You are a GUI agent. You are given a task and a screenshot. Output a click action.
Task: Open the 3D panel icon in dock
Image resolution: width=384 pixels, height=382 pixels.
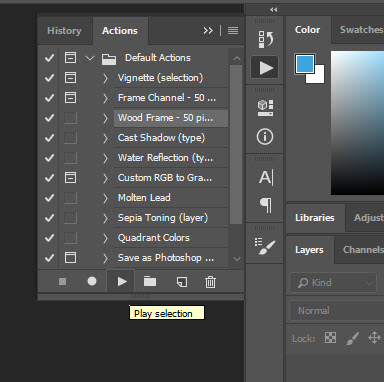(265, 108)
